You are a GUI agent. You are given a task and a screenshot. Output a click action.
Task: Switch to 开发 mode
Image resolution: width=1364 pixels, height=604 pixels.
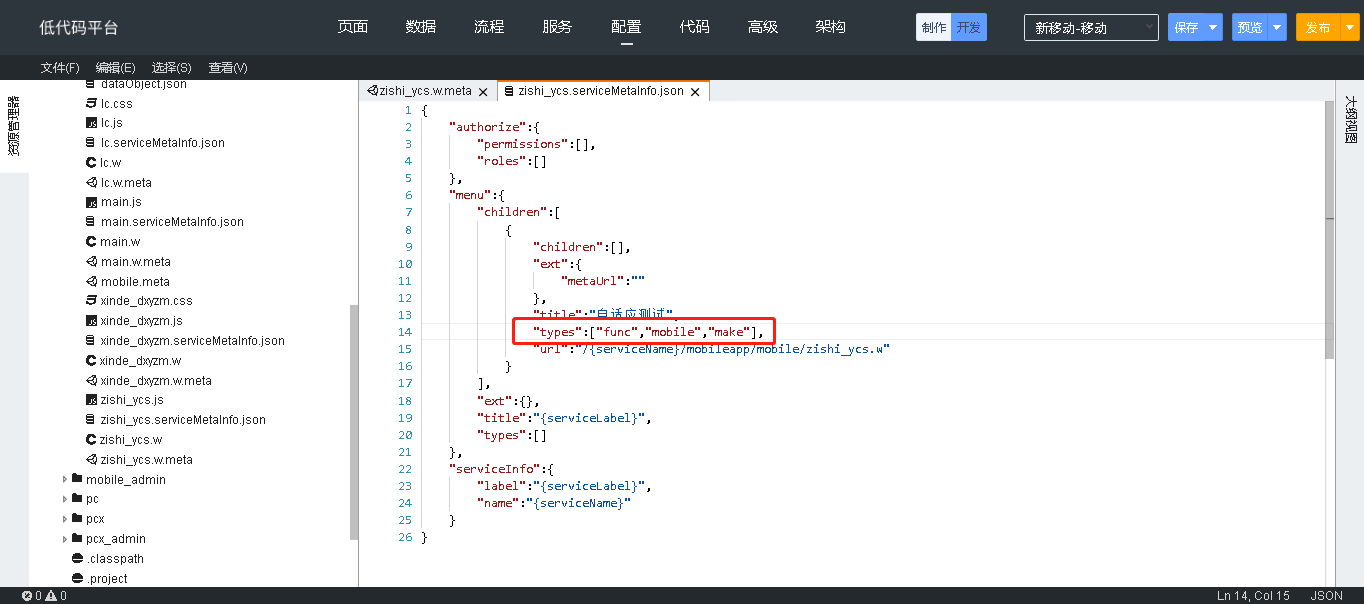(968, 28)
